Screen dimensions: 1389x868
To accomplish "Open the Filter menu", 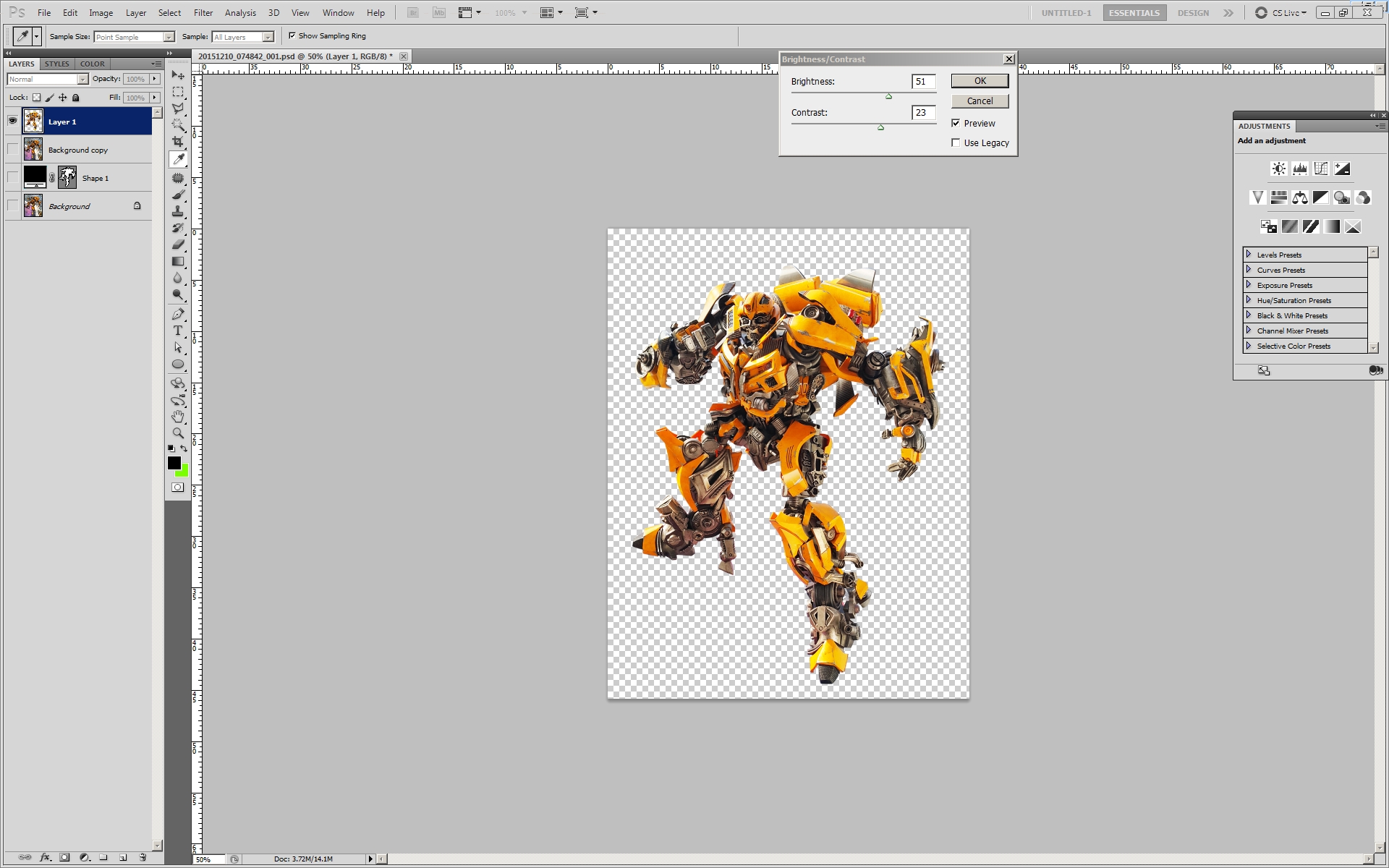I will point(203,12).
